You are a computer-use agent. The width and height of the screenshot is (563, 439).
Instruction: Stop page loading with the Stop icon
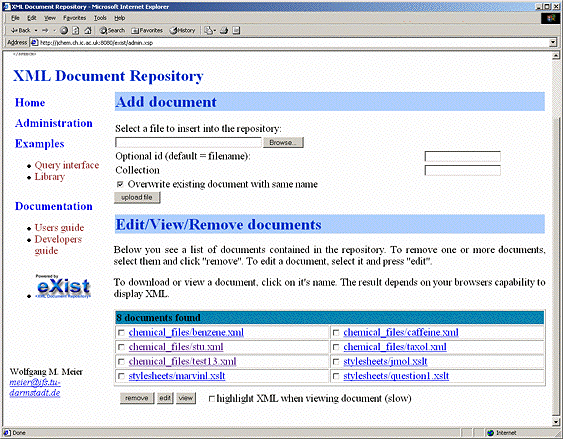coord(64,31)
